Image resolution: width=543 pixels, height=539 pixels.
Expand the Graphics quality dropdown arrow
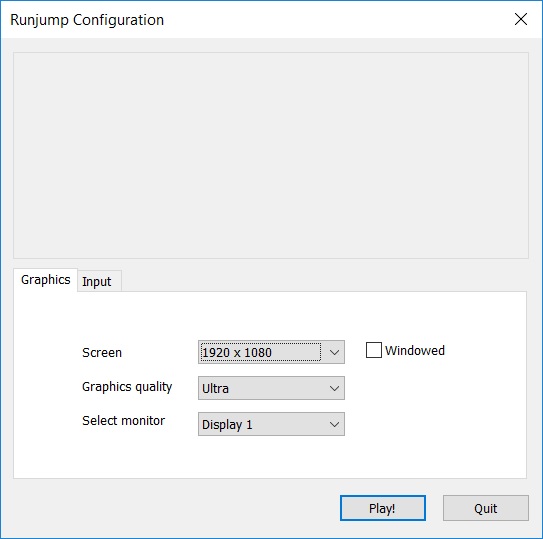[334, 388]
